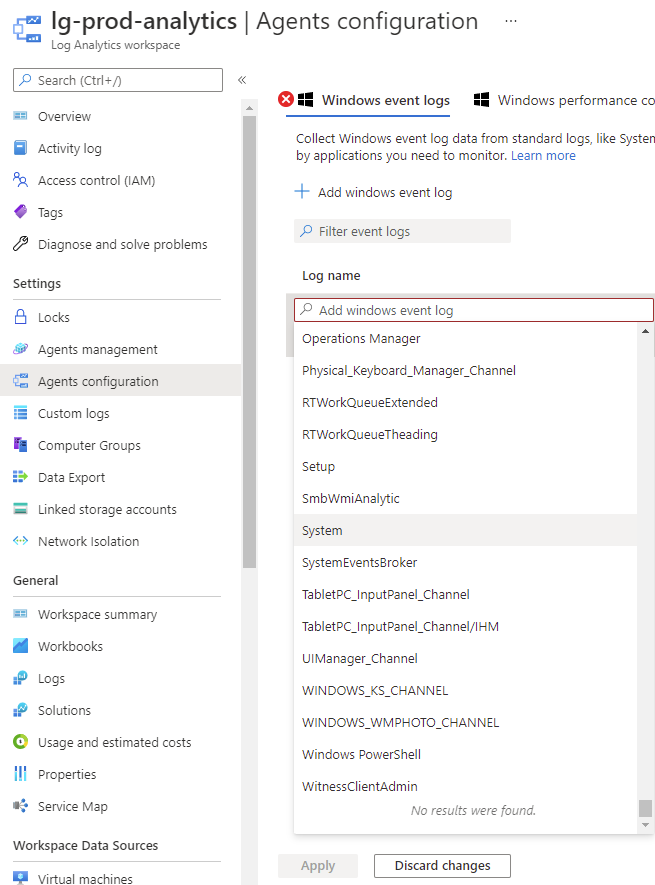This screenshot has height=885, width=655.
Task: Click the Logs icon in General section
Action: pos(20,678)
